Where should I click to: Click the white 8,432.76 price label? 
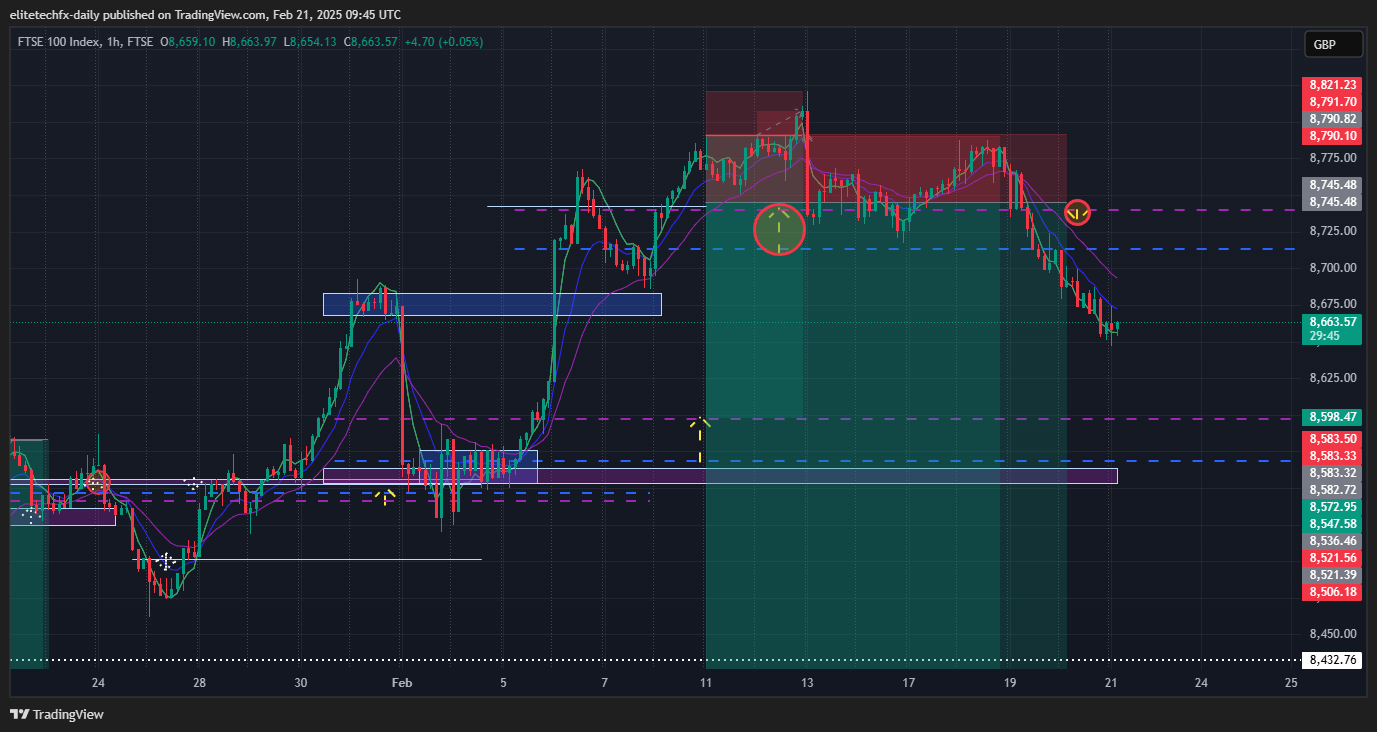[x=1331, y=660]
